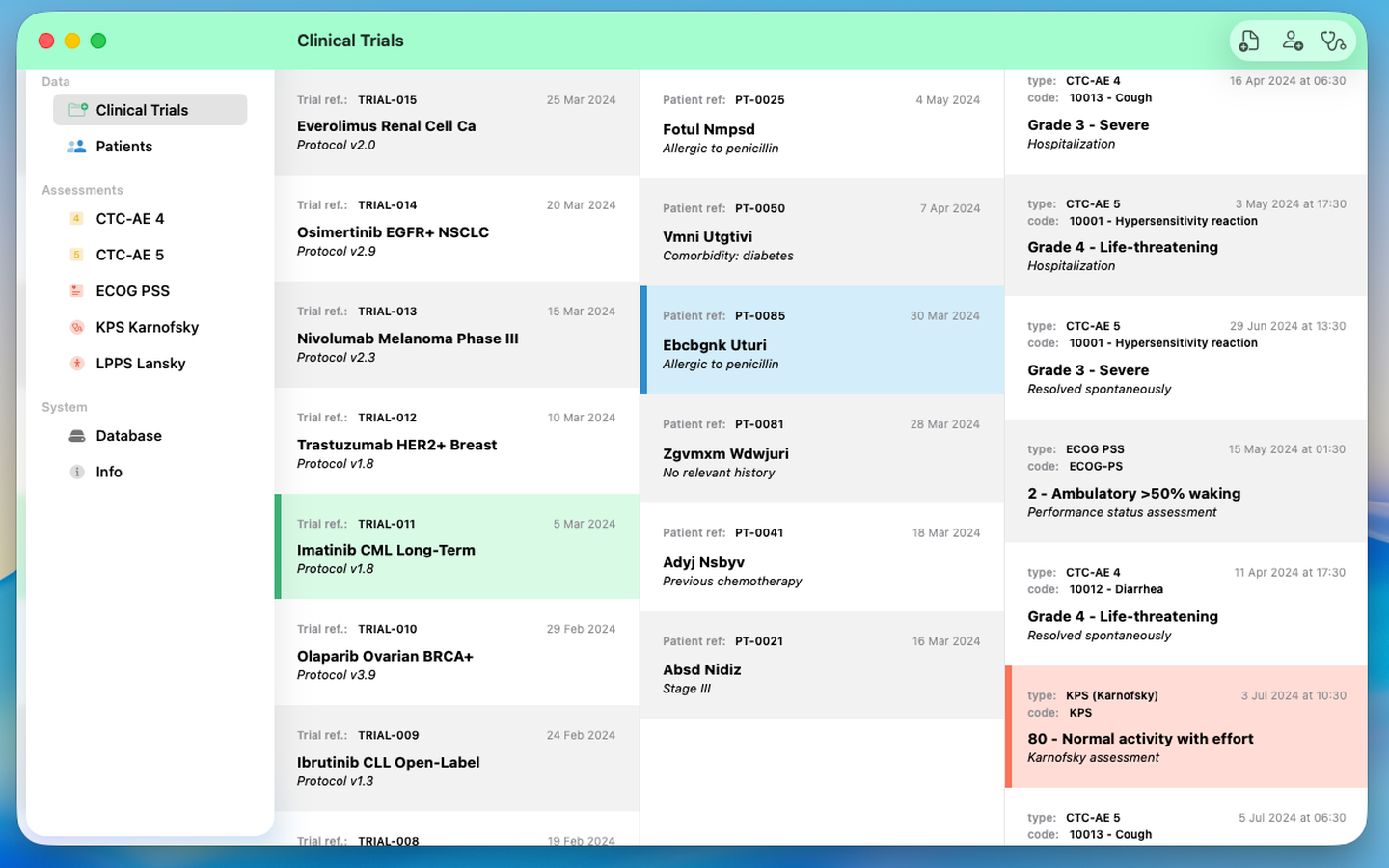The width and height of the screenshot is (1389, 868).
Task: Open the Info icon in sidebar
Action: click(x=77, y=472)
